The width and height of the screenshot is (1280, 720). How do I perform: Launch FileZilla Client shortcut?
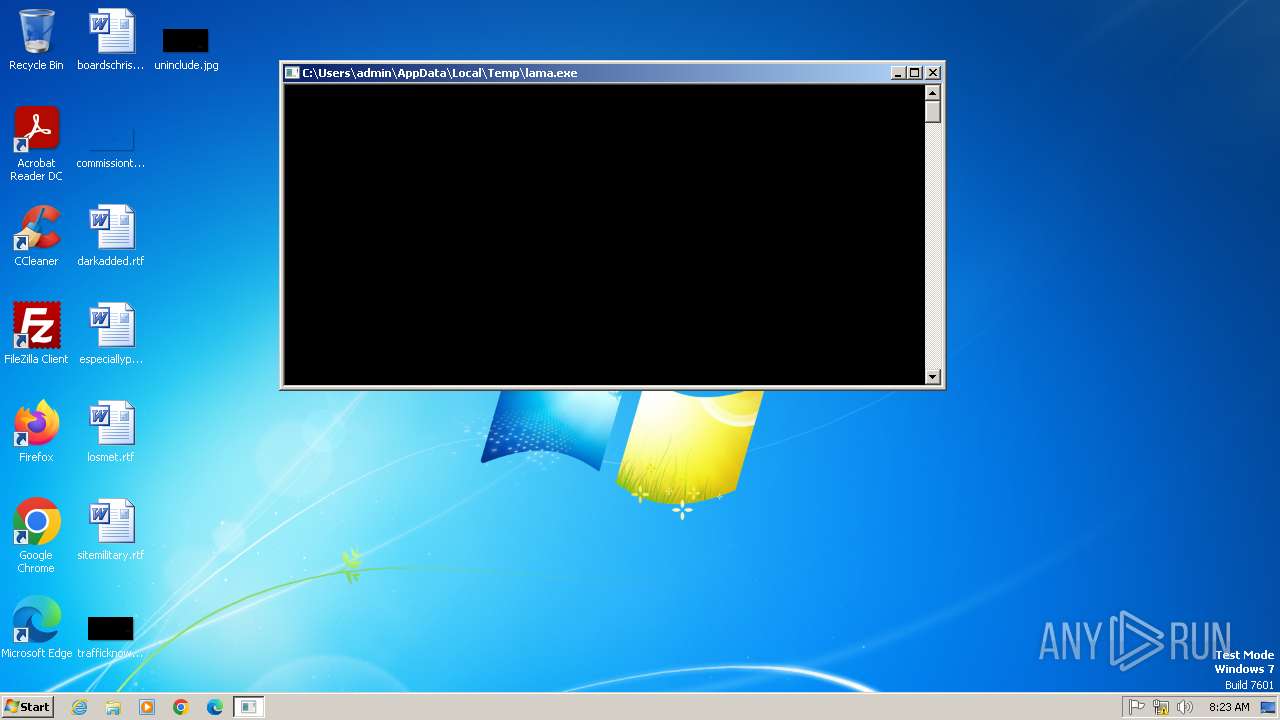36,334
